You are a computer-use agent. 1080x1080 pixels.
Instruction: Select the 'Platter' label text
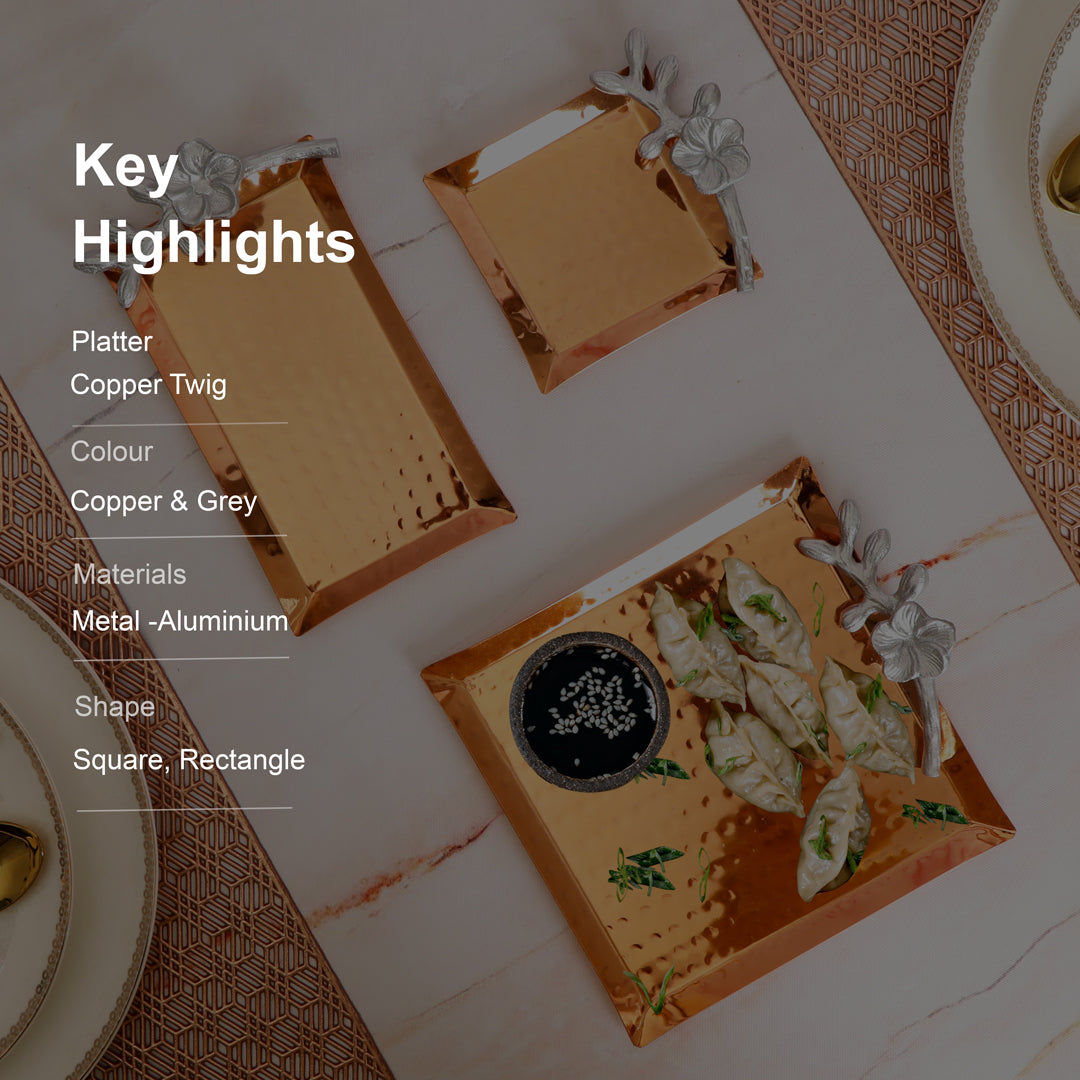[x=112, y=342]
